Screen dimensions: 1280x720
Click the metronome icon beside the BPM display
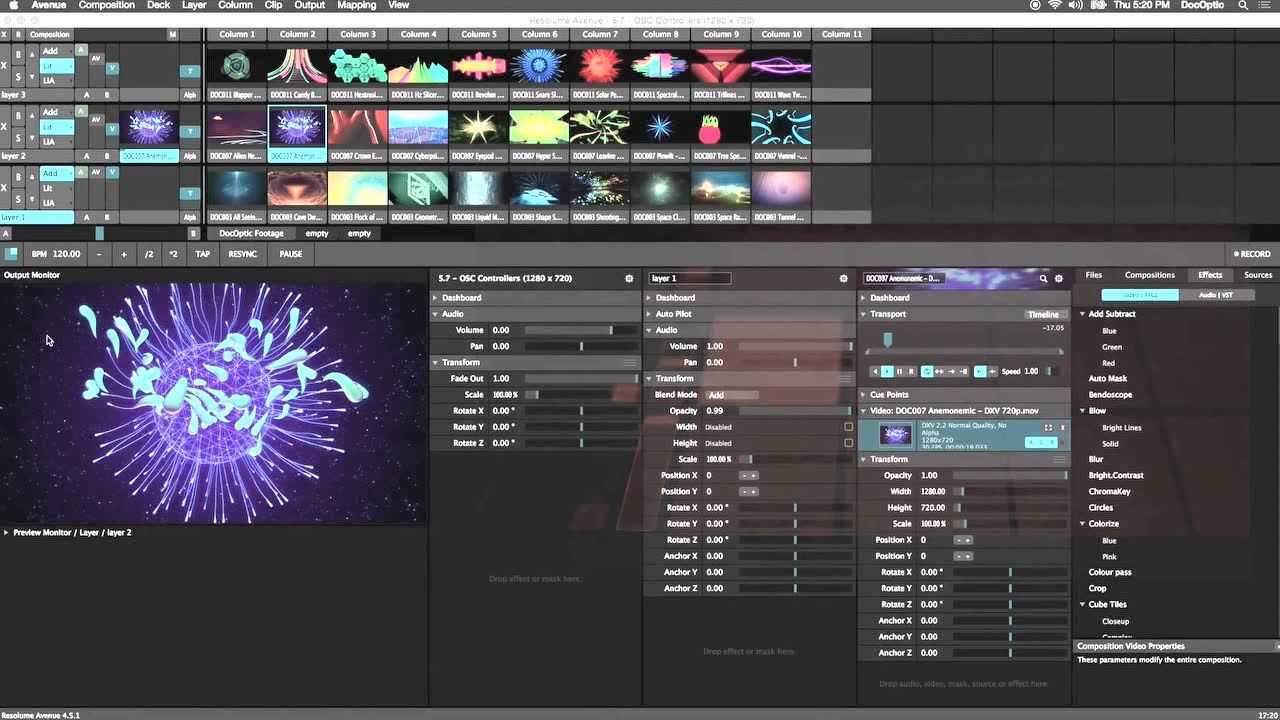(12, 254)
